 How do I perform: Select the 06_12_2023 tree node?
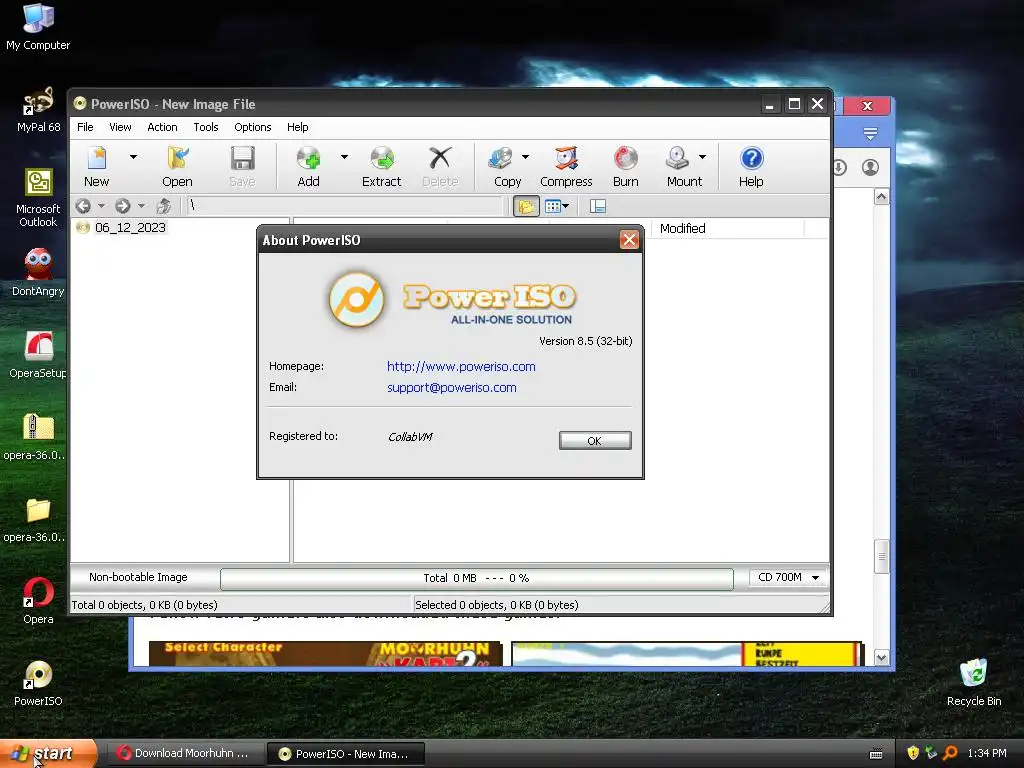[x=130, y=227]
